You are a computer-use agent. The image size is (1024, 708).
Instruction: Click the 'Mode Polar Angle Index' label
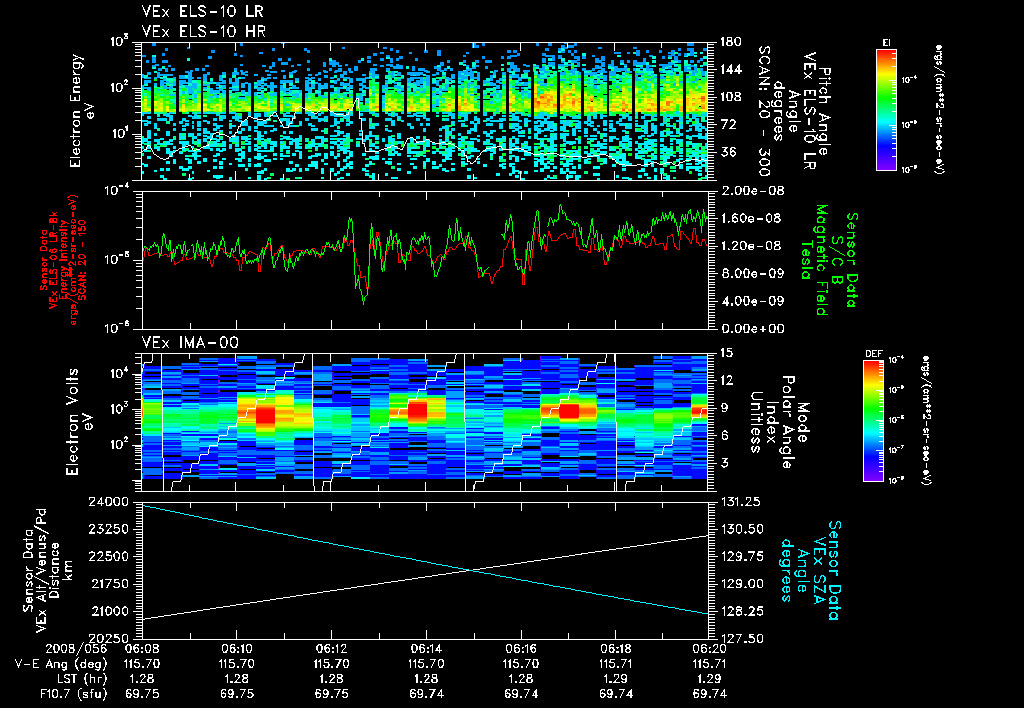point(778,422)
